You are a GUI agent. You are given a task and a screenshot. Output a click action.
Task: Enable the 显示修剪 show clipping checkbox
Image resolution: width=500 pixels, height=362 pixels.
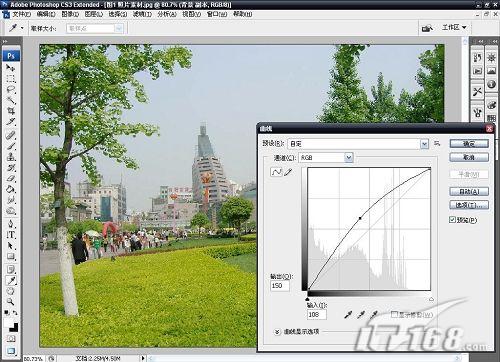pyautogui.click(x=394, y=314)
